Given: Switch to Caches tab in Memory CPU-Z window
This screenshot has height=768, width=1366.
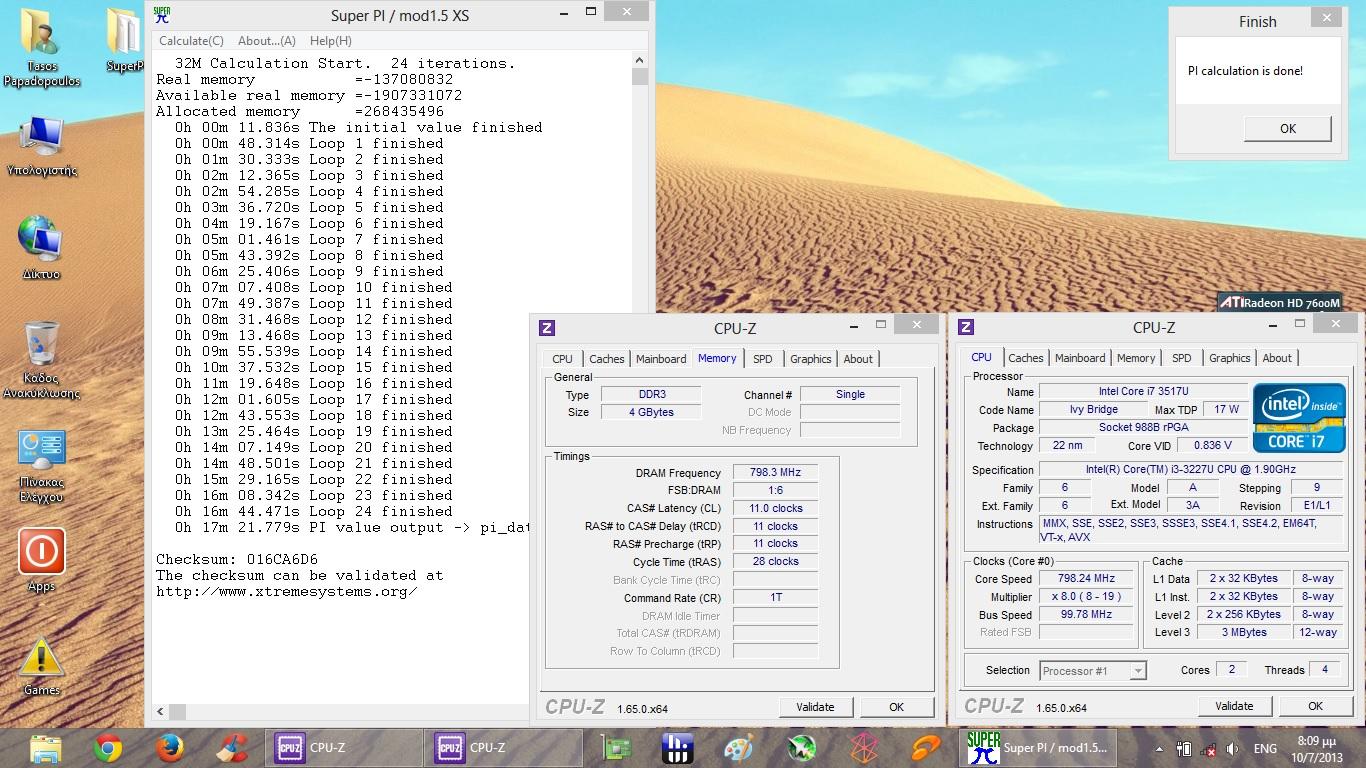Looking at the screenshot, I should tap(606, 359).
